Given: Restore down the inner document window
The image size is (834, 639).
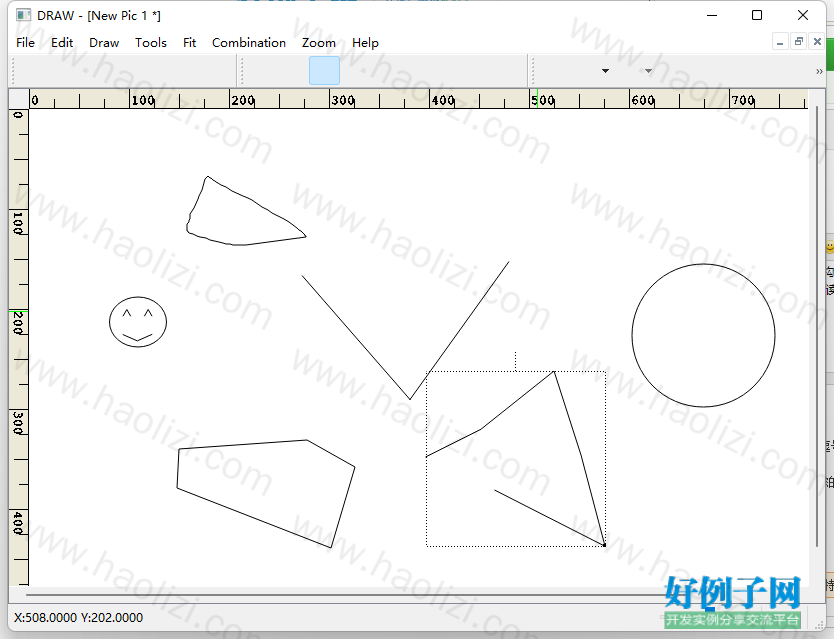Looking at the screenshot, I should tap(798, 42).
